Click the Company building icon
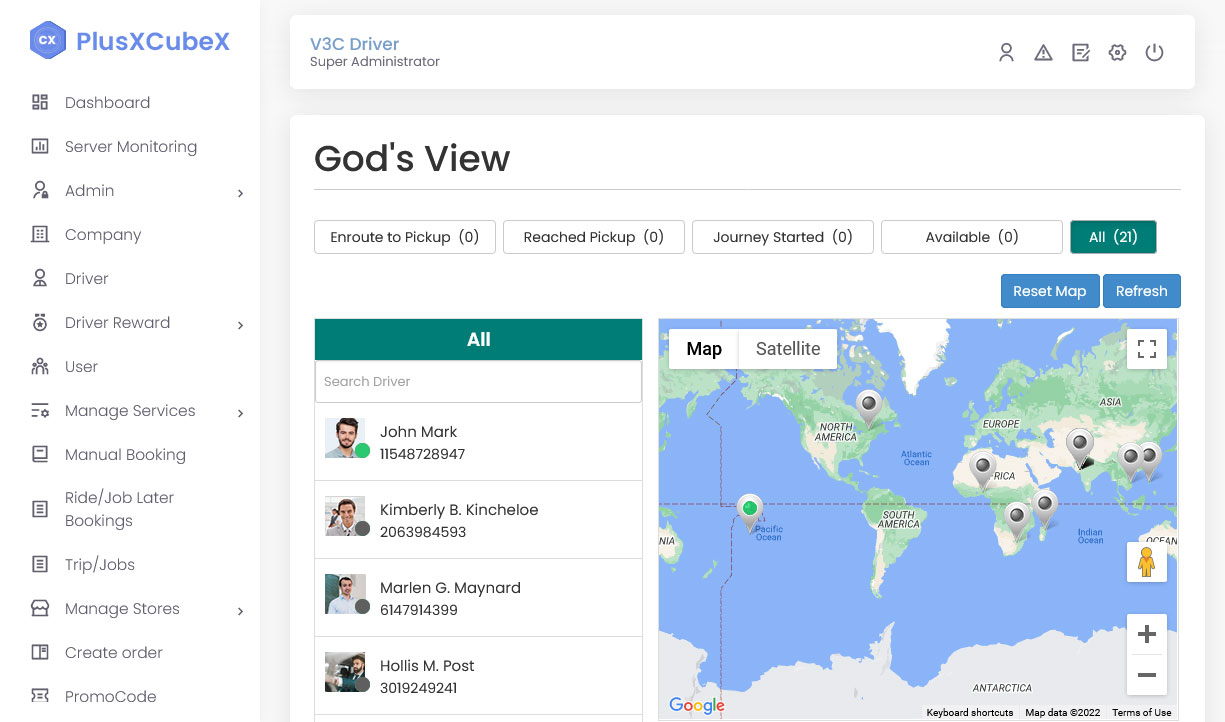Image resolution: width=1225 pixels, height=722 pixels. (40, 234)
